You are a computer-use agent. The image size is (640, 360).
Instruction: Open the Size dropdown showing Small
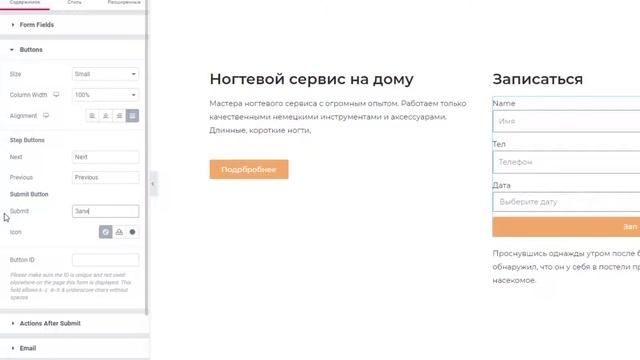pyautogui.click(x=106, y=74)
